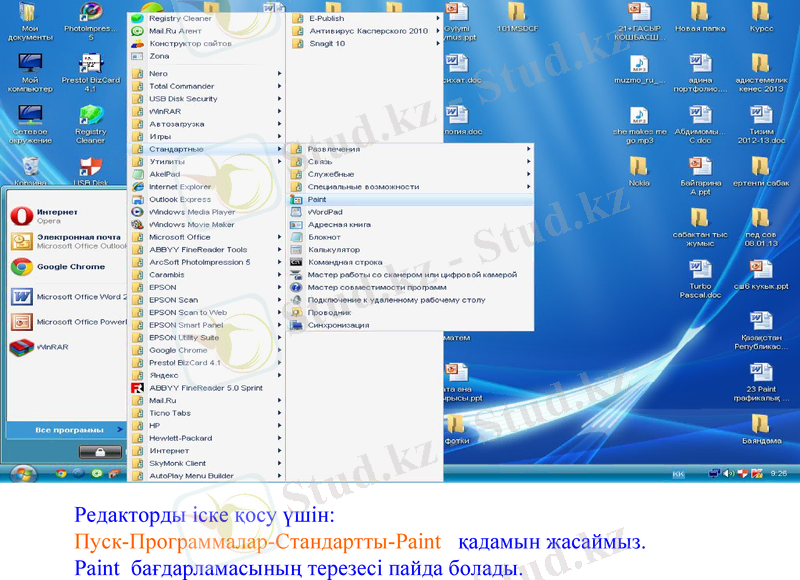This screenshot has height=580, width=800.
Task: Open Windows Media Player from programs list
Action: tap(192, 212)
